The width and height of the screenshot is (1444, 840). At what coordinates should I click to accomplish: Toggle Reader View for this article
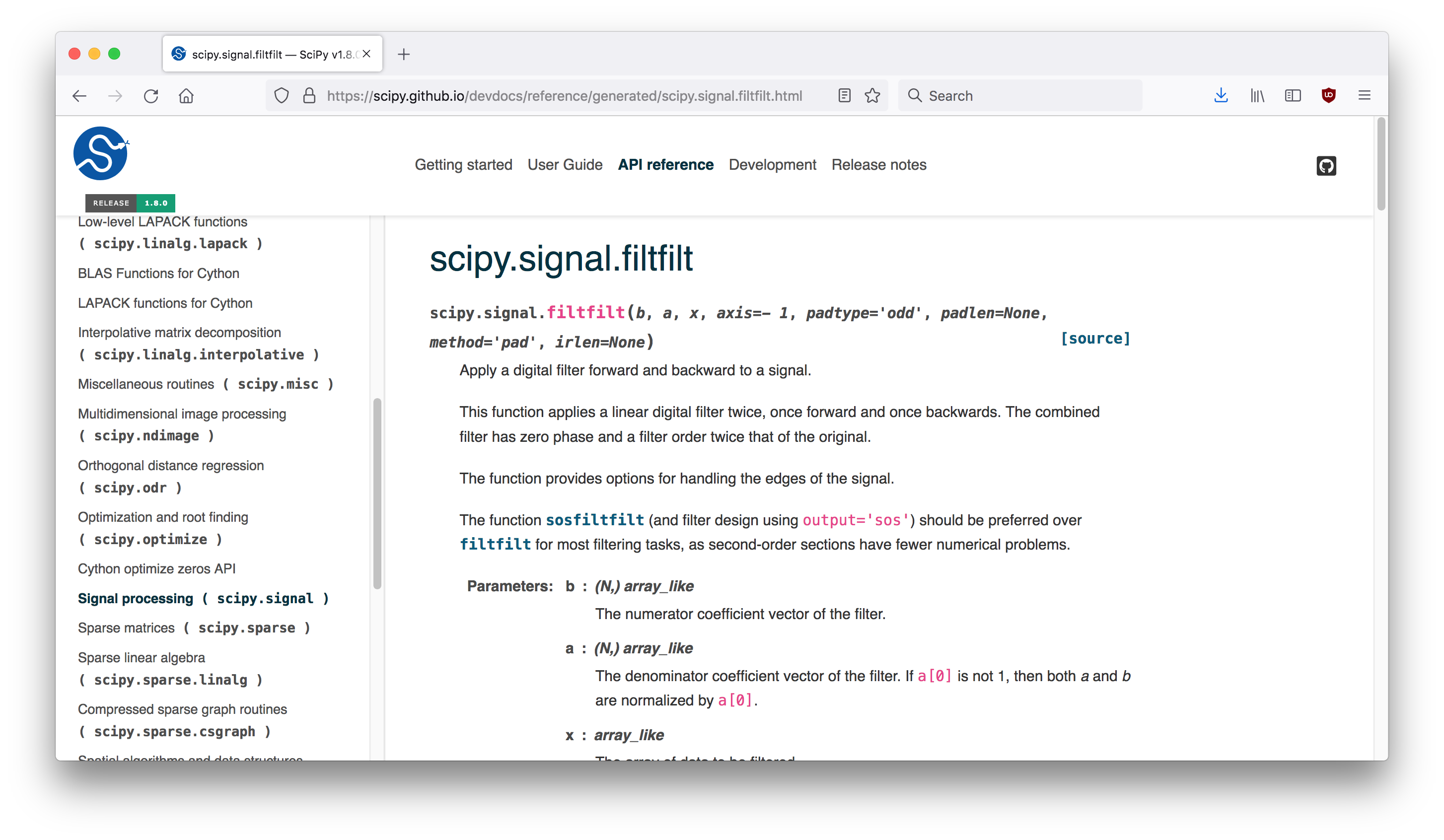(844, 95)
